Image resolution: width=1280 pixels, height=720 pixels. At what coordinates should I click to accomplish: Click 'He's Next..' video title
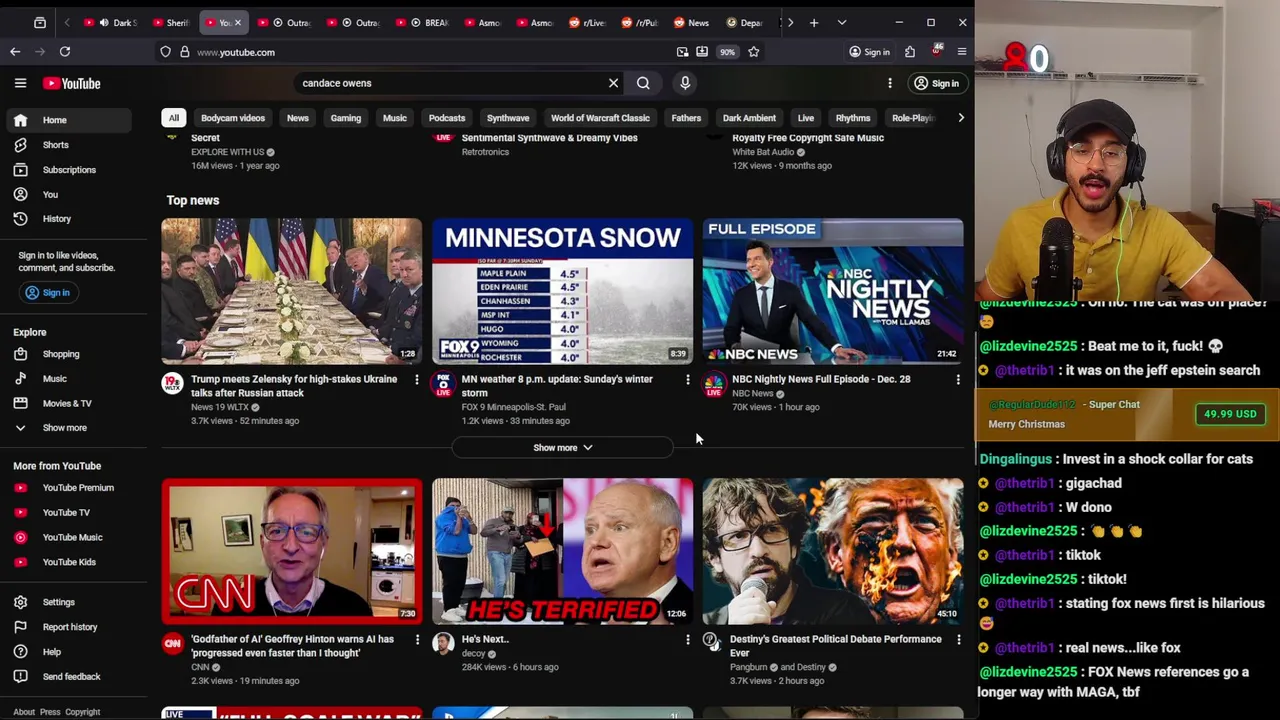485,639
